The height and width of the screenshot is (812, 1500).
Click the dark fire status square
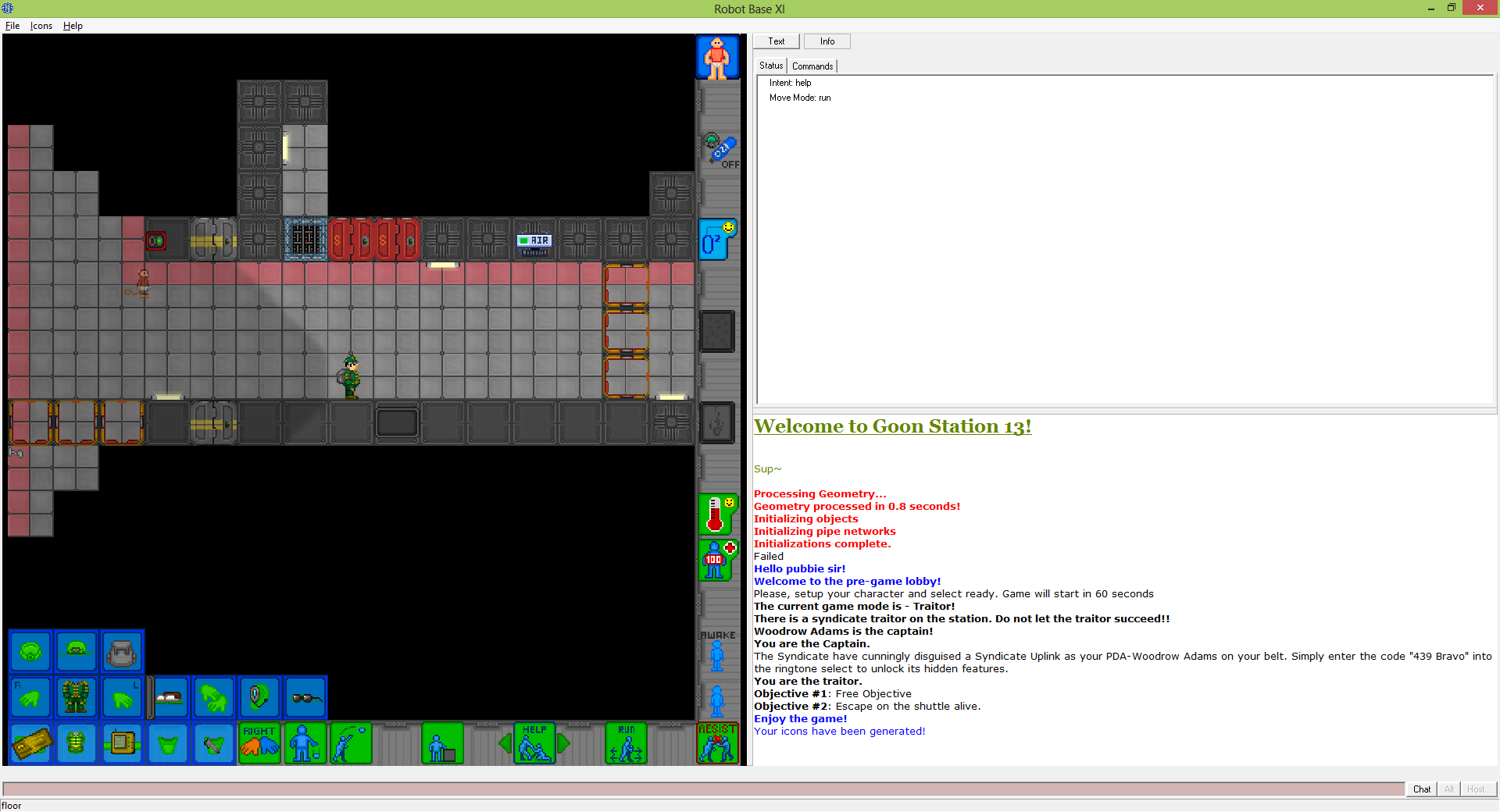click(x=717, y=422)
